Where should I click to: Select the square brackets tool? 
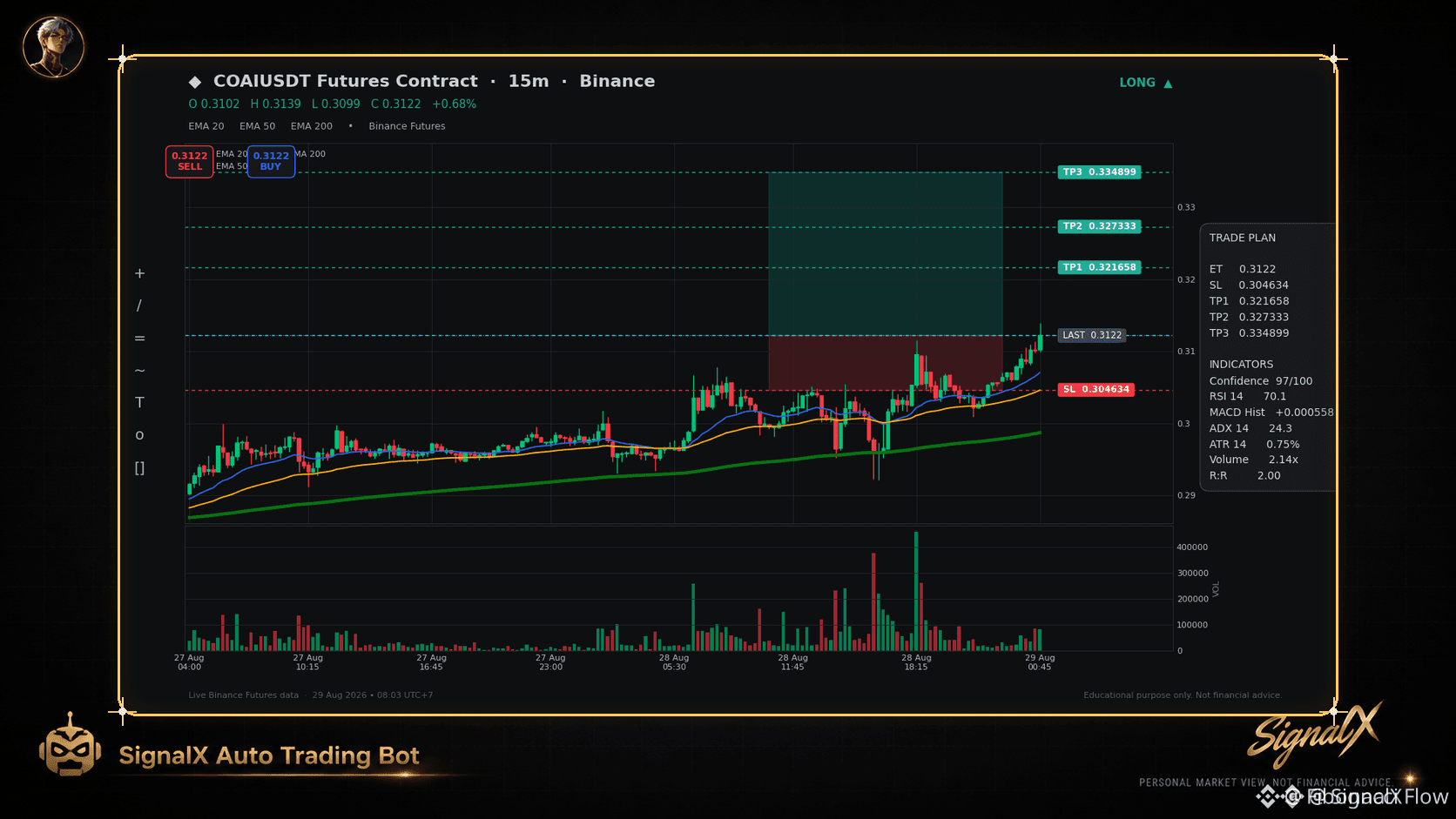coord(139,468)
